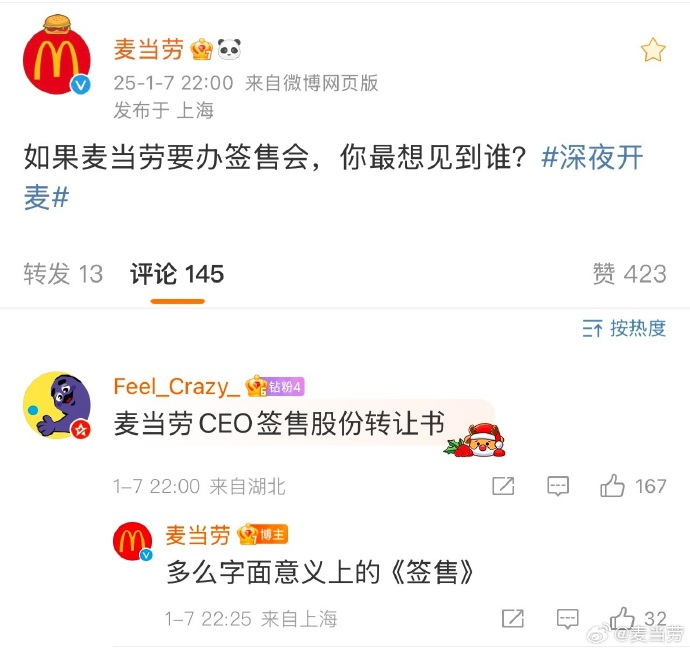The image size is (690, 650).
Task: Click the panda badge next to 麦当劳
Action: coord(229,49)
